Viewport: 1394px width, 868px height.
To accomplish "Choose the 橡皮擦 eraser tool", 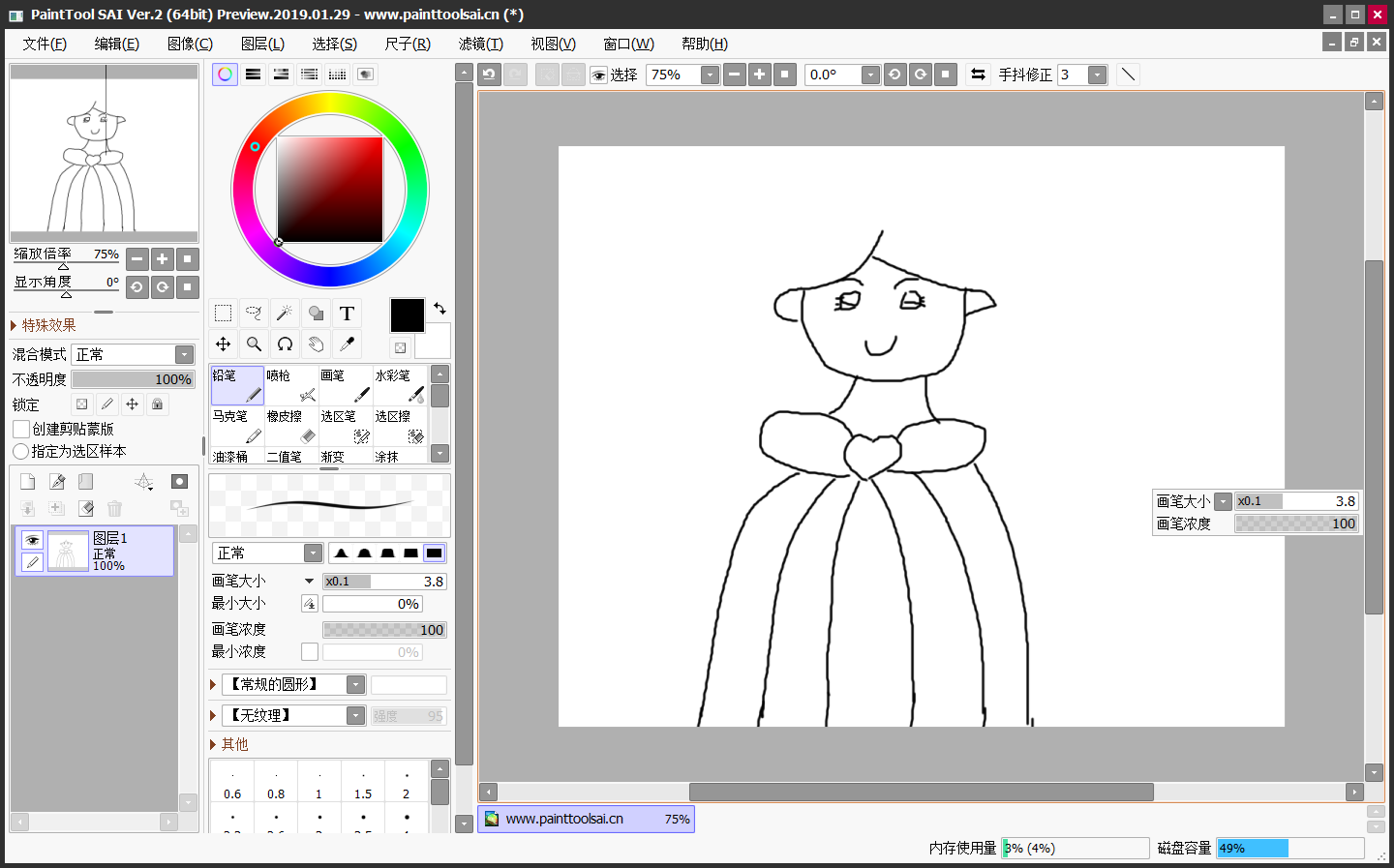I will click(x=291, y=426).
